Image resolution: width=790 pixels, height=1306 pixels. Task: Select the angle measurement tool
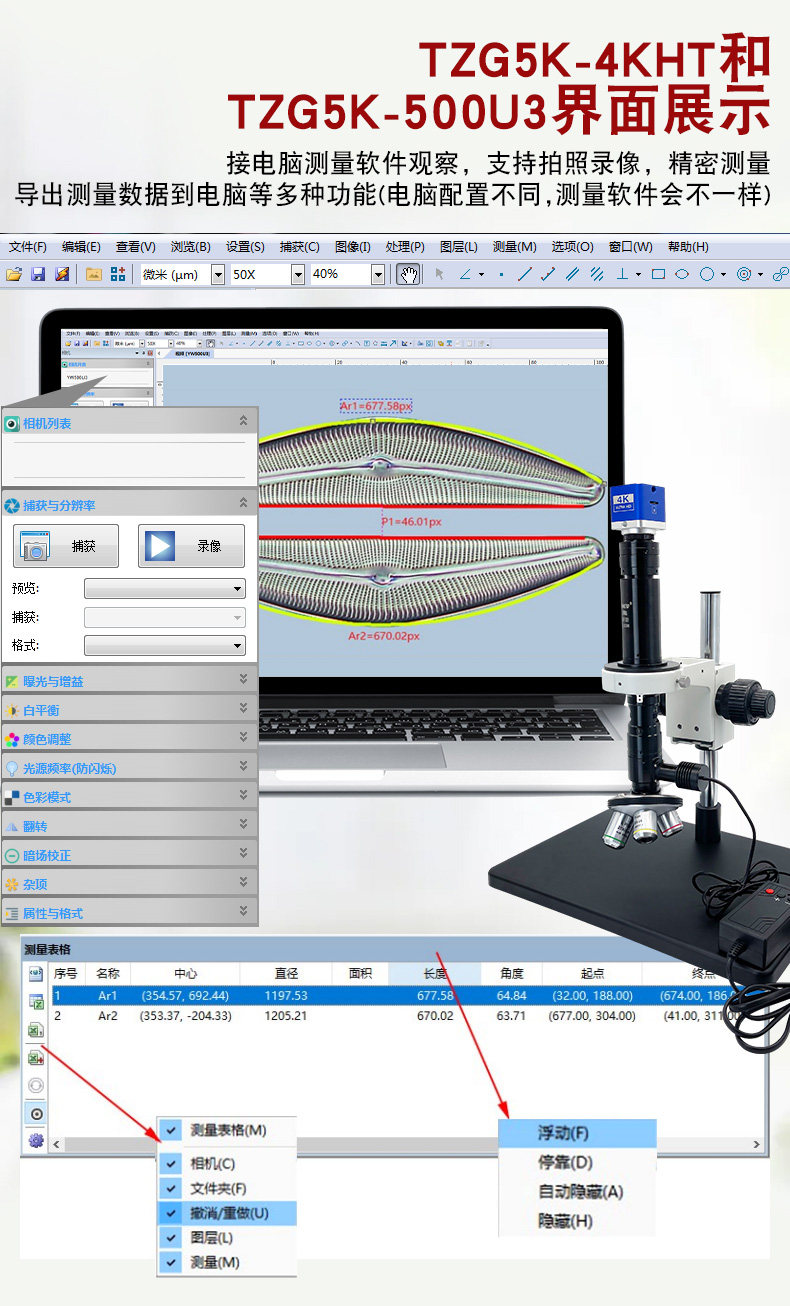tap(466, 274)
